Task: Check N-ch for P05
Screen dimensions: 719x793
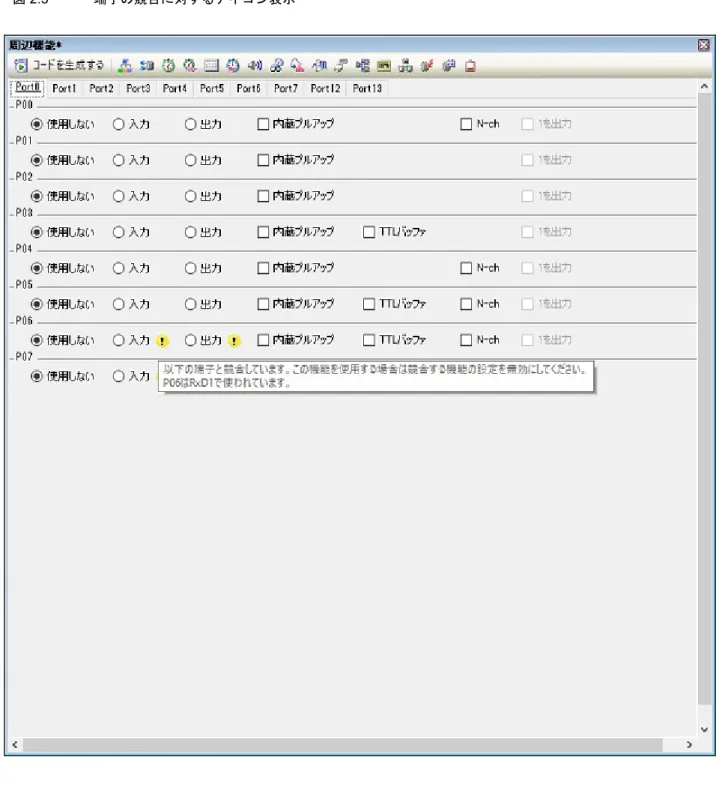Action: (480, 304)
